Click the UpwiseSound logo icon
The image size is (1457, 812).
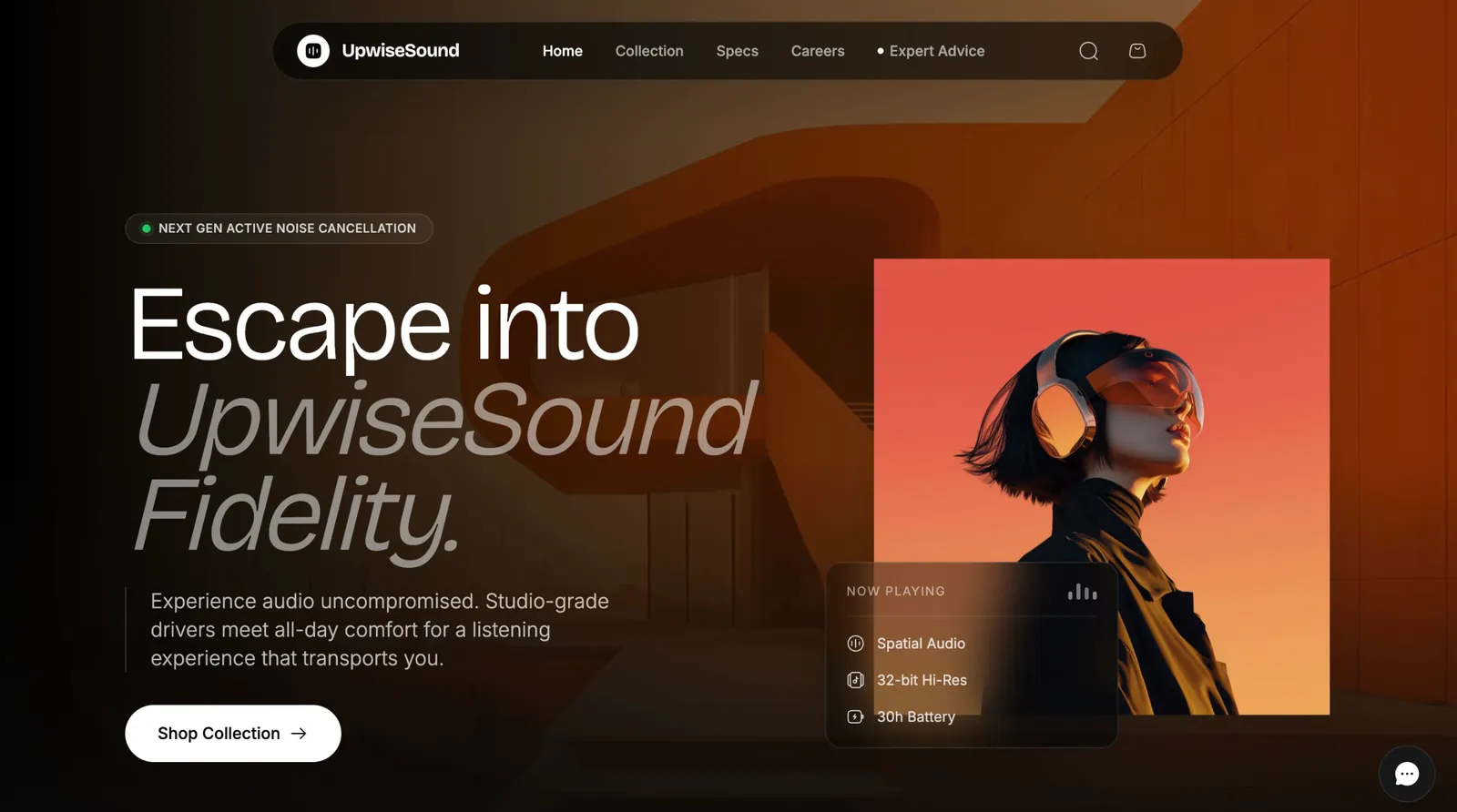313,51
